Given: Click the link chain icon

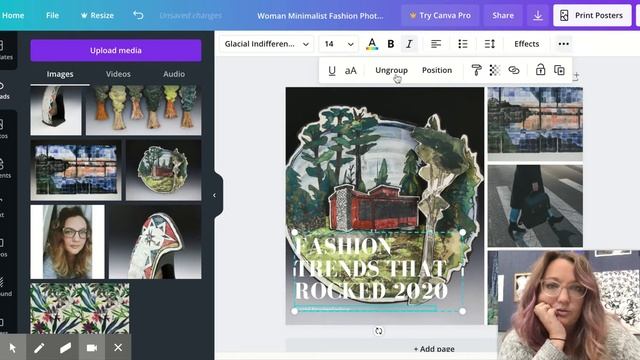Looking at the screenshot, I should [513, 70].
